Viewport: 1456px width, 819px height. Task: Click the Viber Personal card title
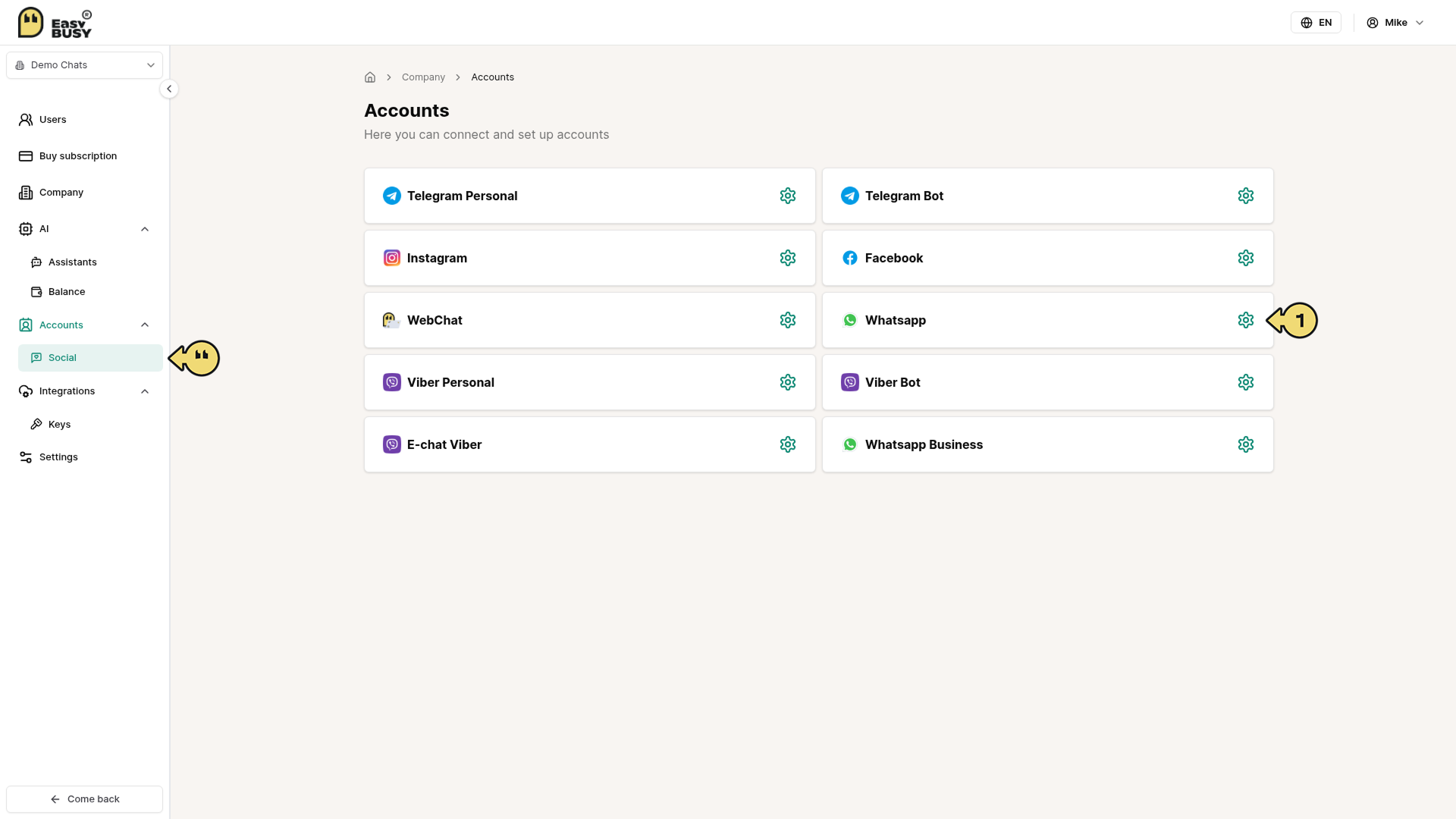[450, 382]
